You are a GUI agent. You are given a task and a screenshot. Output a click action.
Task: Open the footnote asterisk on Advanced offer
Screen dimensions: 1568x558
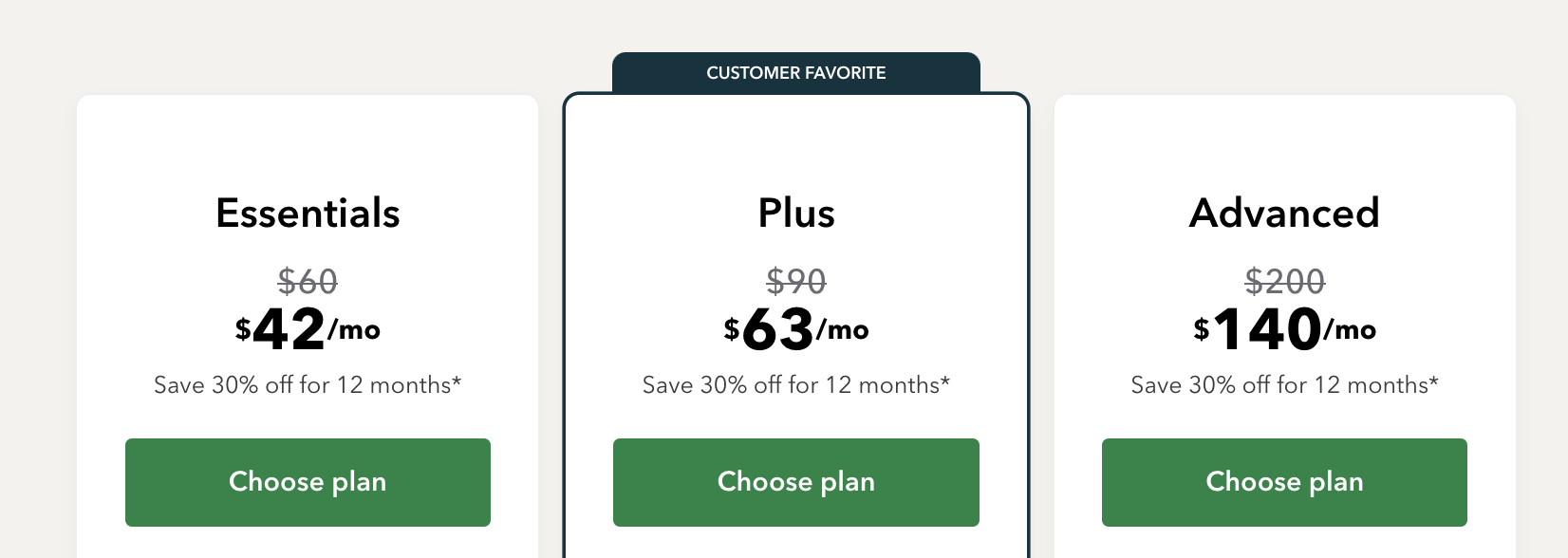tap(1433, 381)
